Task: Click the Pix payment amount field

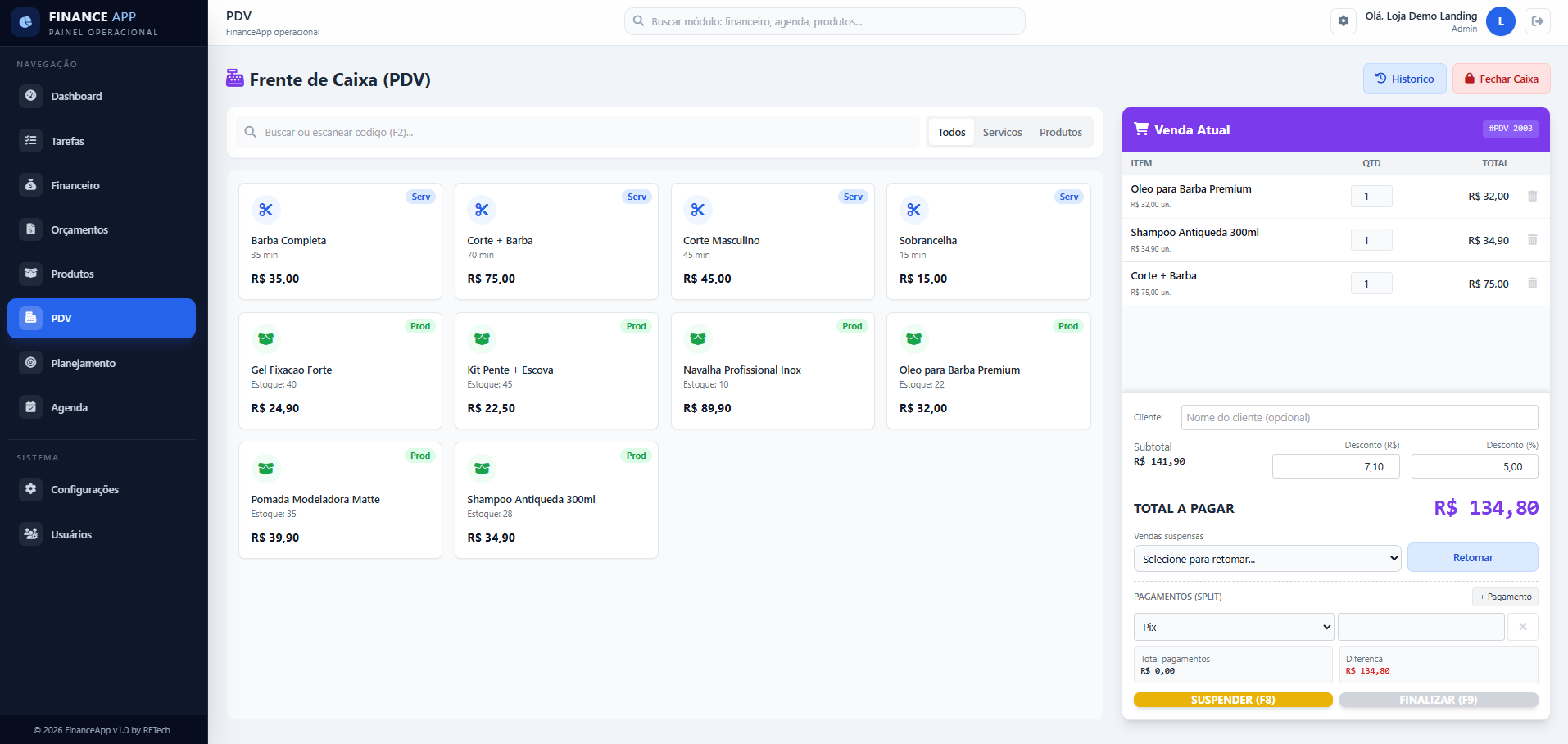Action: click(x=1421, y=627)
